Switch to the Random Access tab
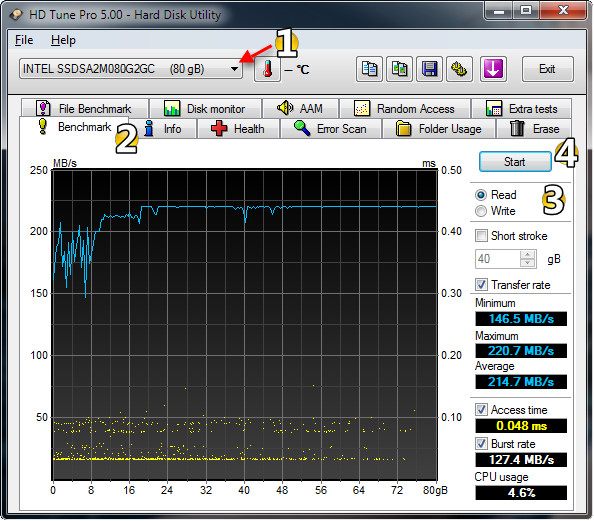The height and width of the screenshot is (521, 594). pyautogui.click(x=405, y=109)
